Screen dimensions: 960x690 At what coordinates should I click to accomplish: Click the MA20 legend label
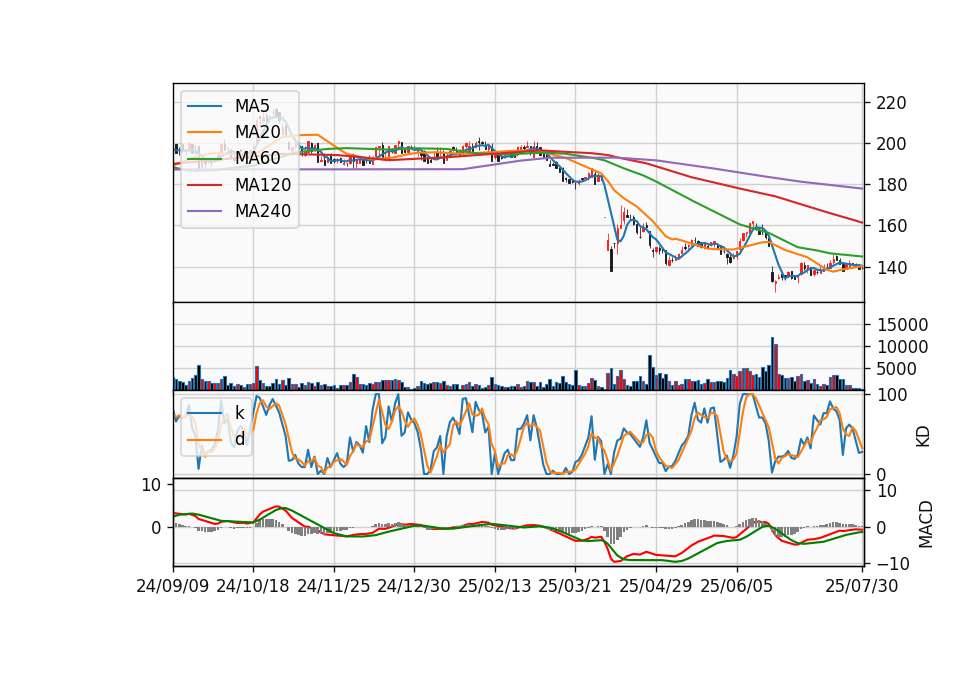coord(258,132)
